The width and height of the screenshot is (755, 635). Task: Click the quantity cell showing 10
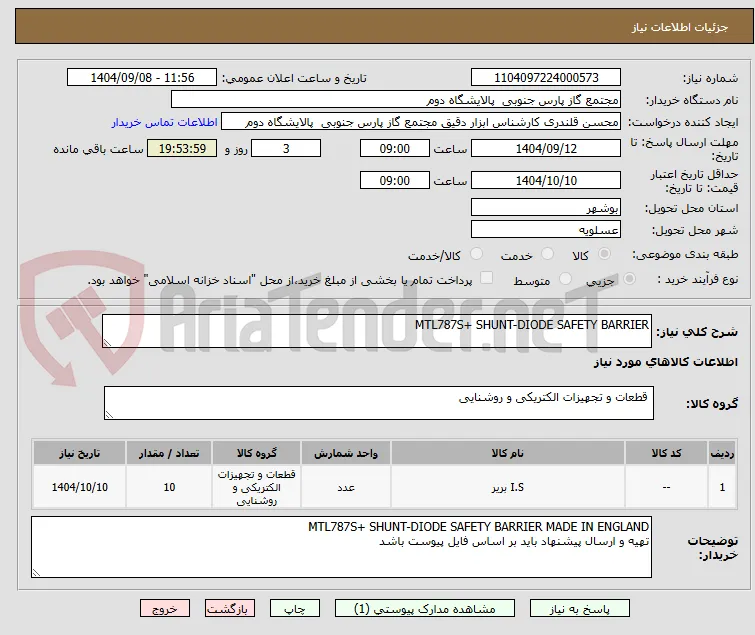click(169, 487)
